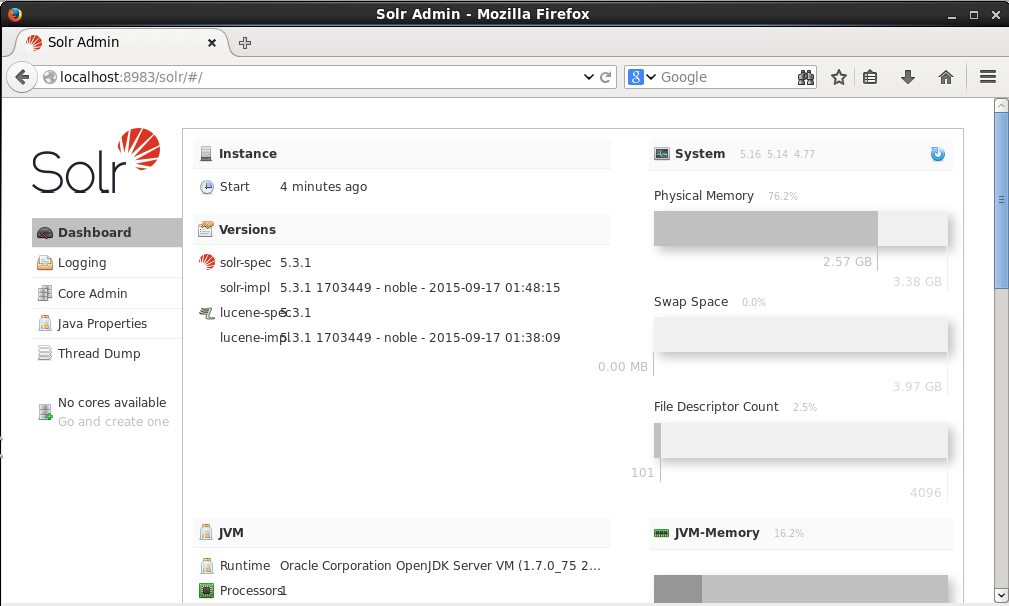Click into the Google search field
1009x606 pixels.
coord(727,77)
